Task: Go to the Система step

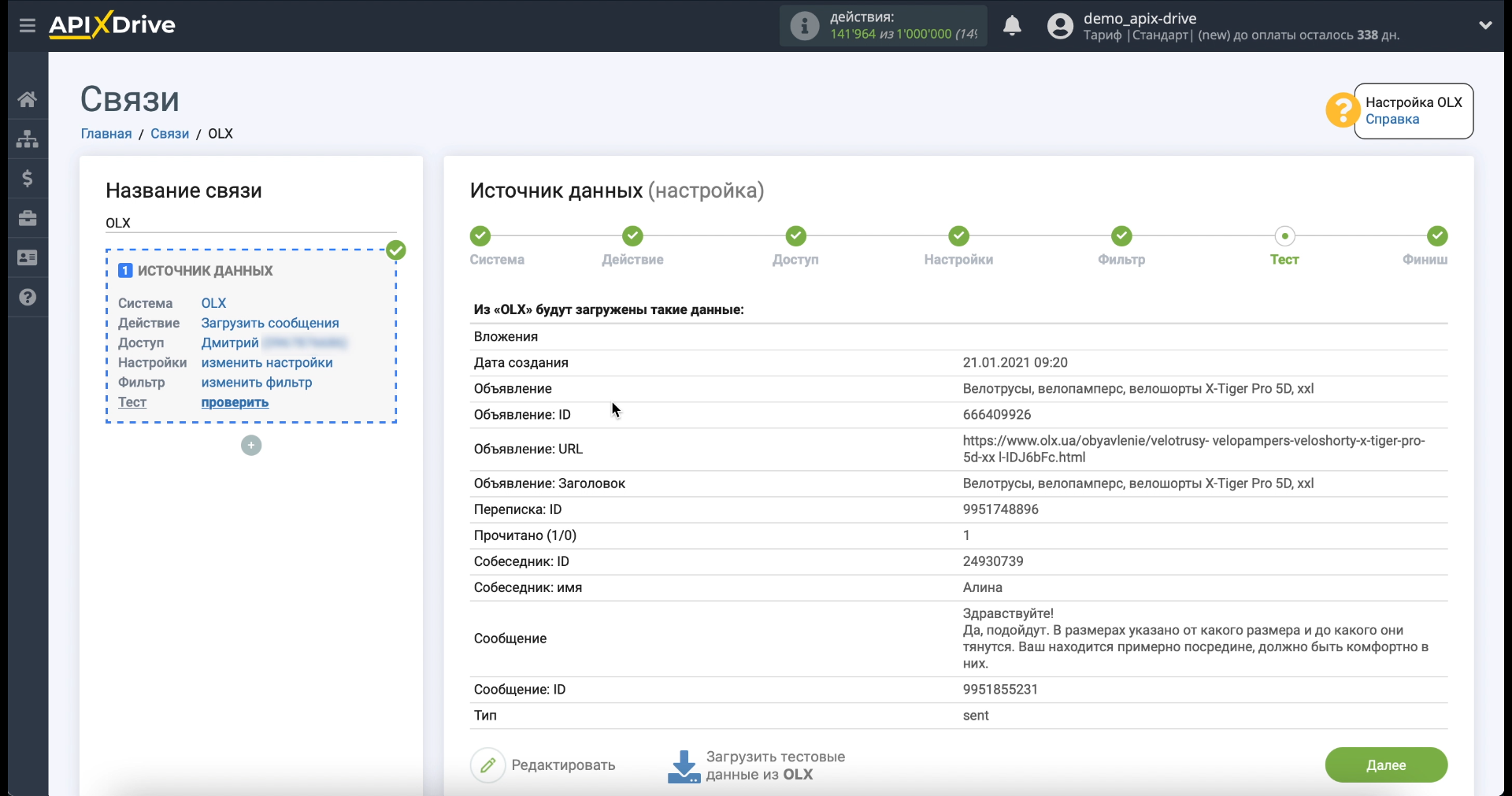Action: (480, 236)
